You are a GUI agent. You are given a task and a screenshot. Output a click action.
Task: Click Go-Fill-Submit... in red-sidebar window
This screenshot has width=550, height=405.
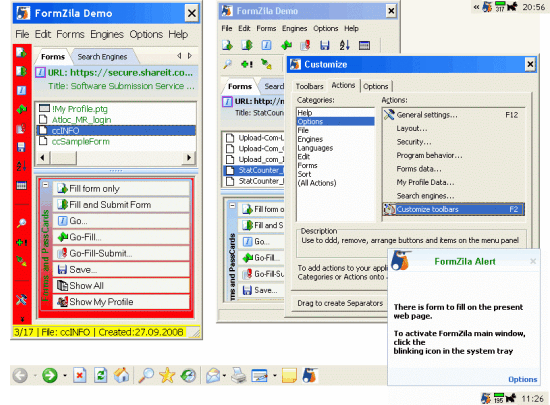121,253
